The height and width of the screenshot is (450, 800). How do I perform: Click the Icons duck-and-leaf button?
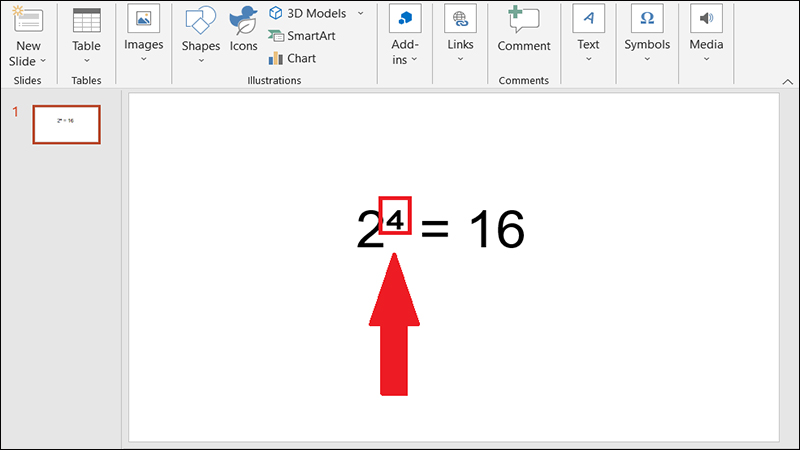[243, 20]
